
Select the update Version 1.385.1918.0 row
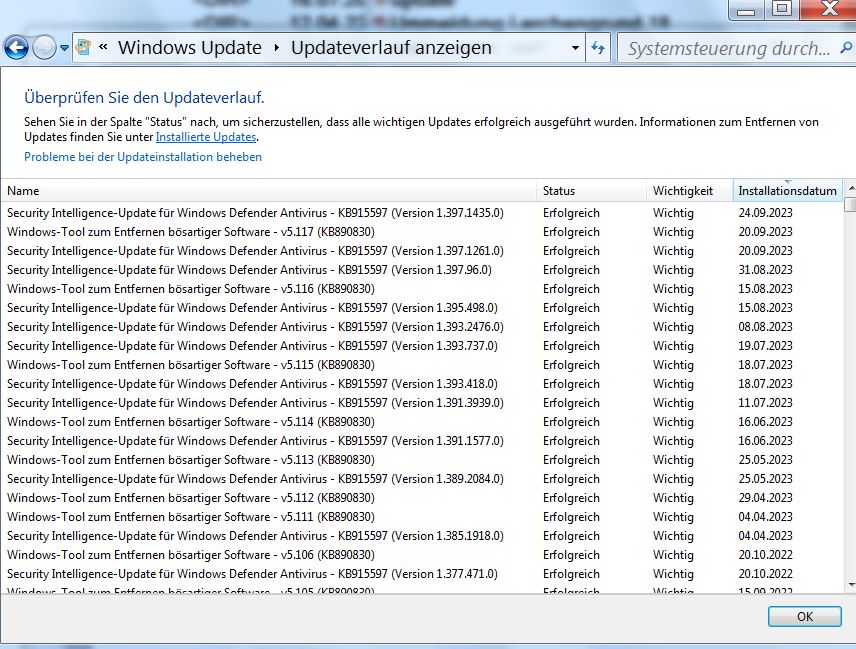[421, 536]
